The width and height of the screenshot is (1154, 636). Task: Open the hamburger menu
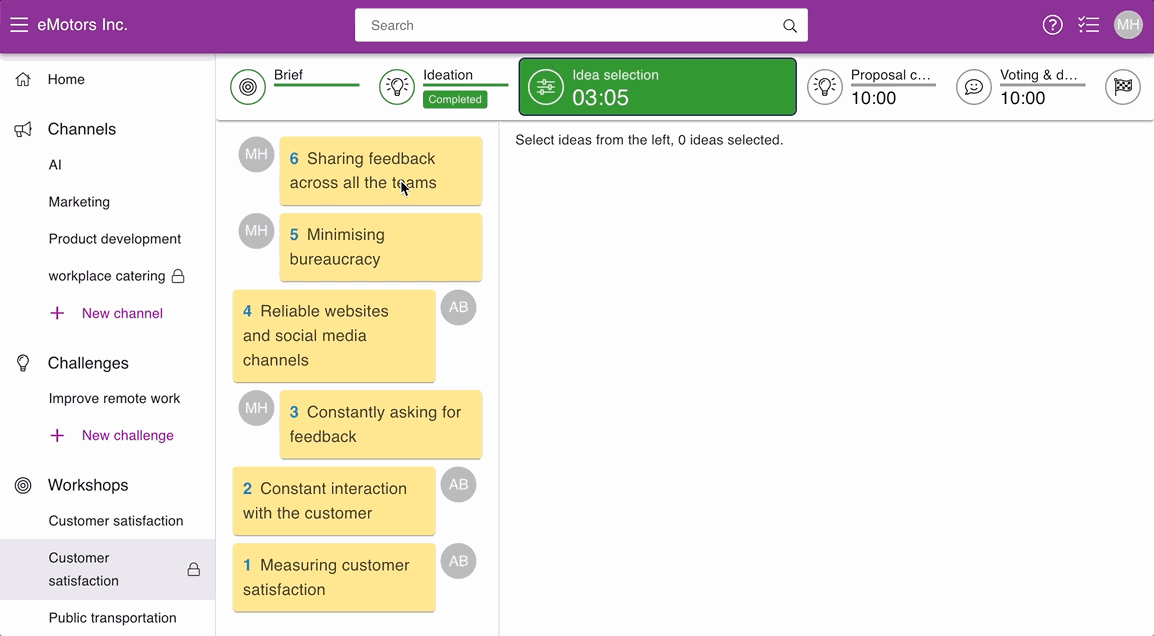(x=19, y=25)
